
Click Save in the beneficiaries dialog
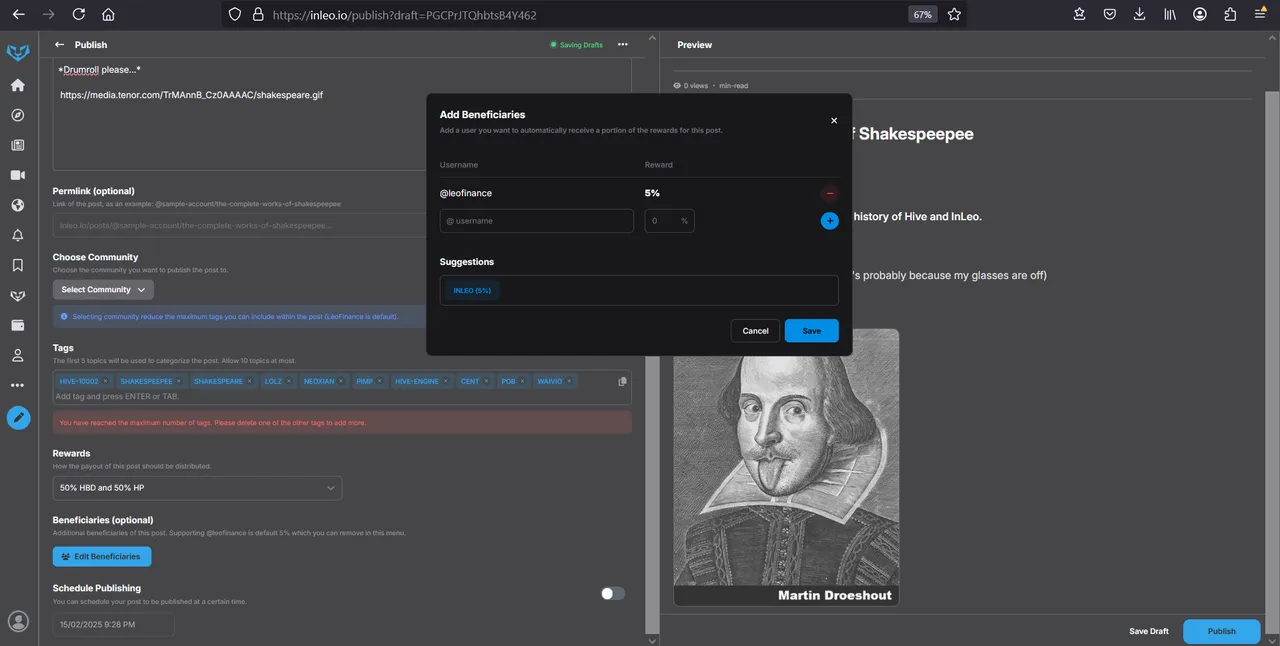[811, 331]
